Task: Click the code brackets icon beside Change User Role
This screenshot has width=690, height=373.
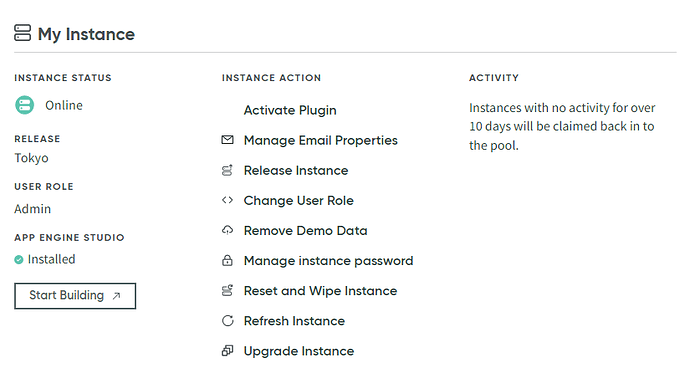Action: [x=227, y=200]
